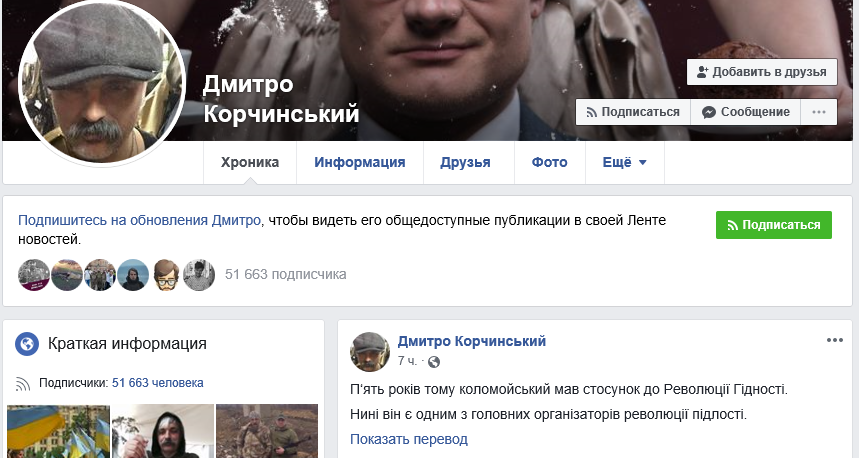The width and height of the screenshot is (859, 458).
Task: Click the globe icon beside Краткая информация
Action: (27, 344)
